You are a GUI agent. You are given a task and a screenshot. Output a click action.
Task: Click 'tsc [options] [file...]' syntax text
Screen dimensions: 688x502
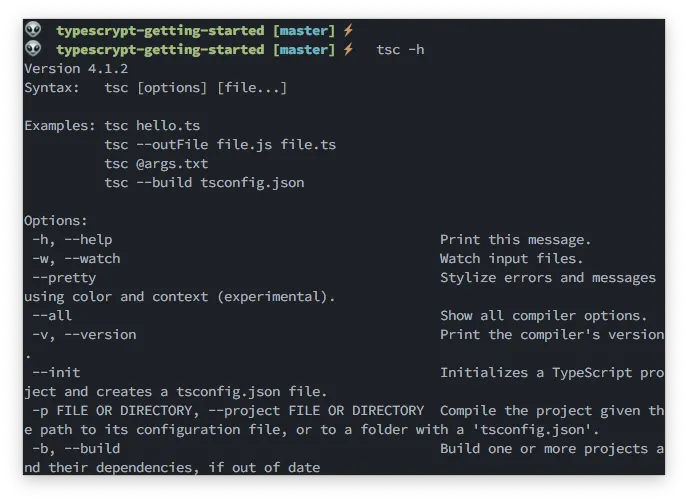click(196, 88)
